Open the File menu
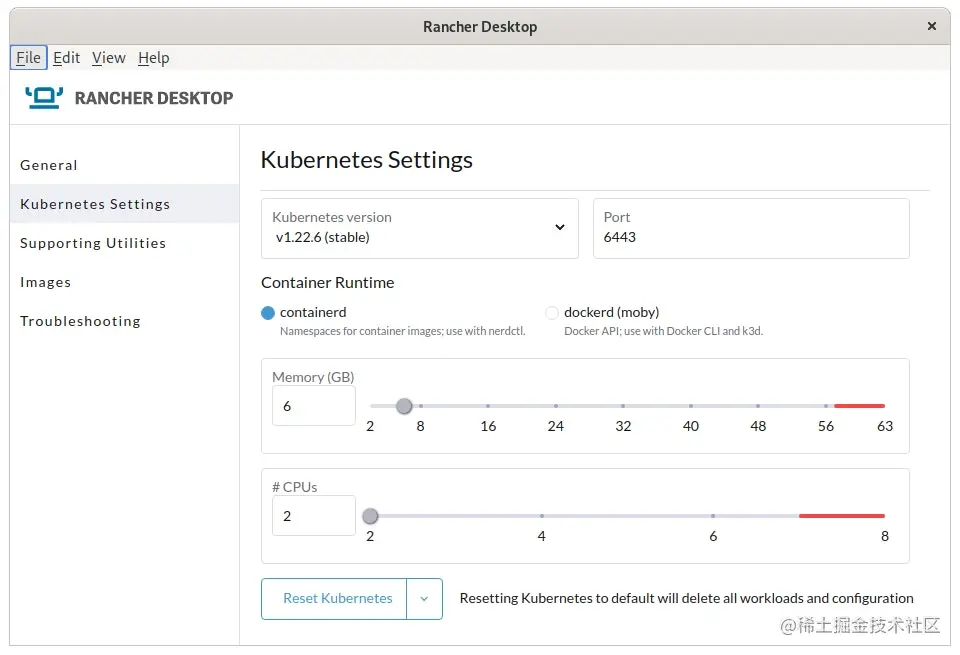This screenshot has width=960, height=655. (28, 58)
